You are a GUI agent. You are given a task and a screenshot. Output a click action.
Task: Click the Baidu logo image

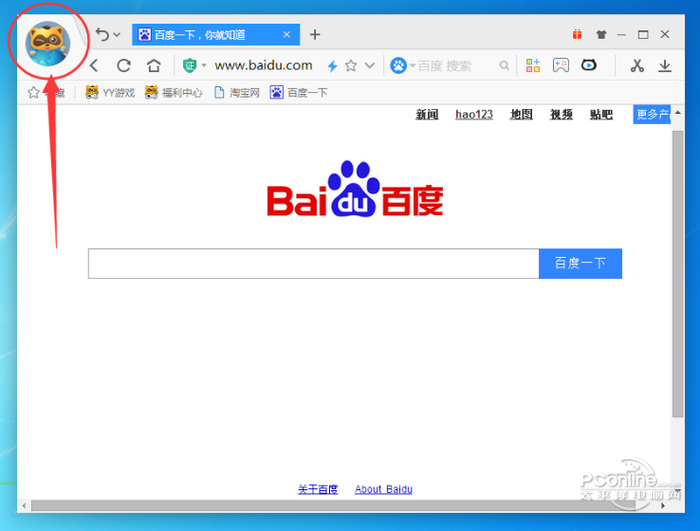tap(355, 189)
